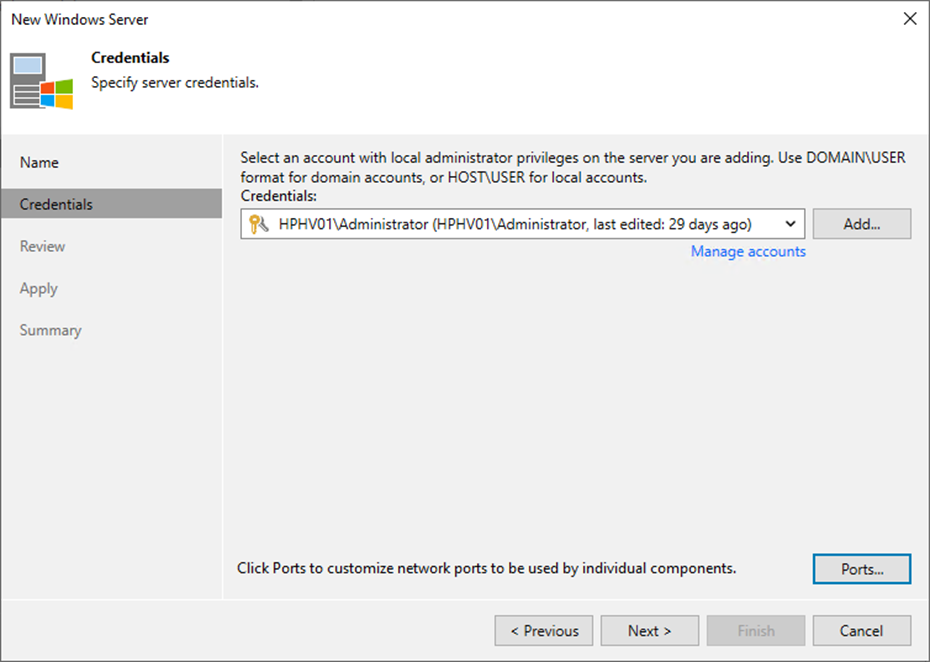Click the Add... credentials button

pyautogui.click(x=862, y=224)
